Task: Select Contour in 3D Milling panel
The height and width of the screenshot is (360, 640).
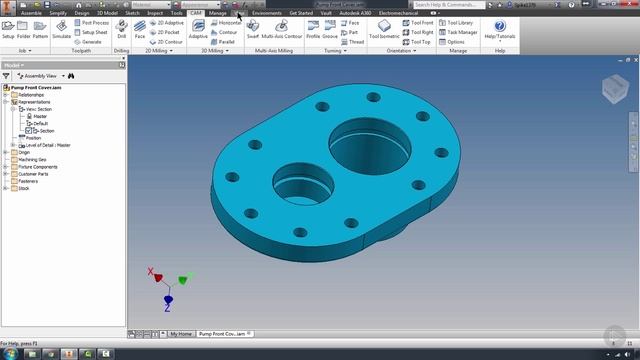Action: 224,32
